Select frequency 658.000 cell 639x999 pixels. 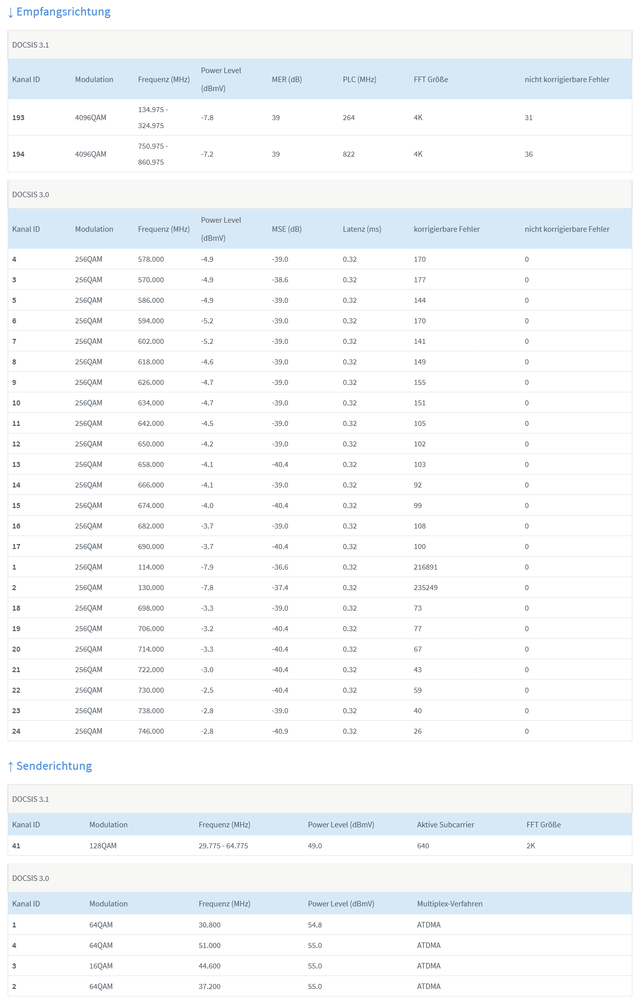click(x=151, y=464)
